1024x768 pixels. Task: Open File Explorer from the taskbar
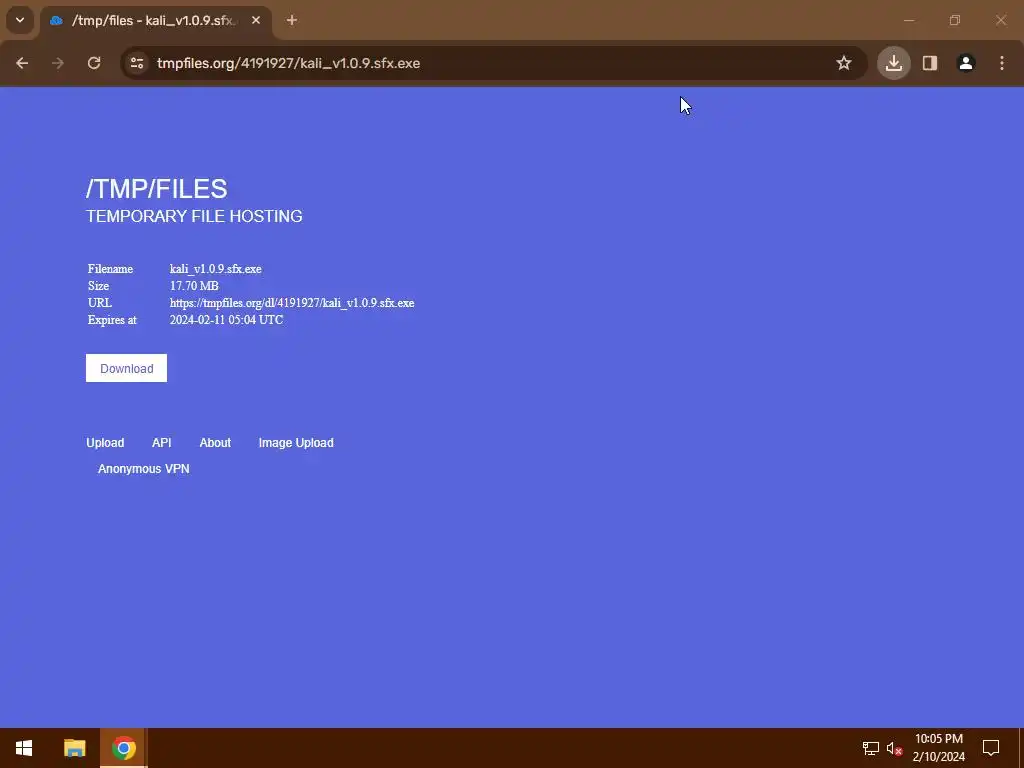[x=74, y=748]
